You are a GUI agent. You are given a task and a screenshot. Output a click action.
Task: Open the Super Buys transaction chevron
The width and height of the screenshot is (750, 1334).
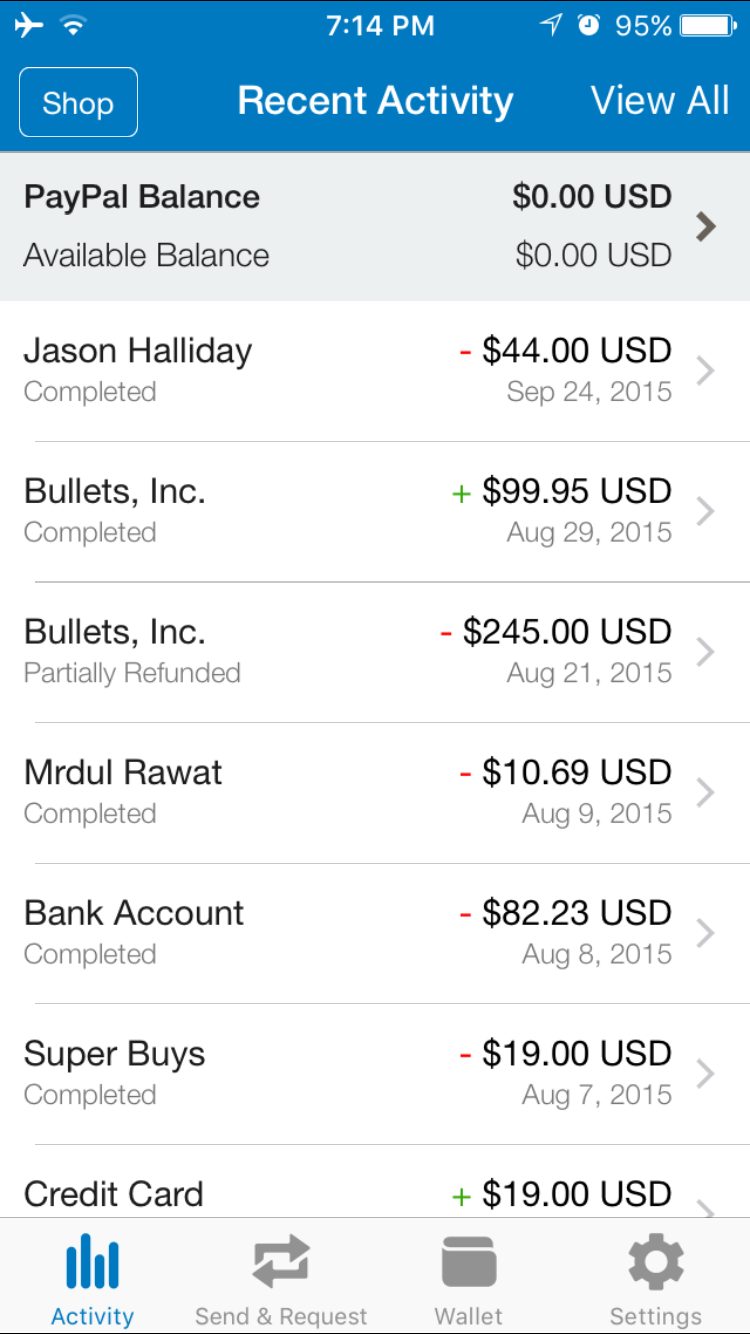pyautogui.click(x=706, y=1074)
